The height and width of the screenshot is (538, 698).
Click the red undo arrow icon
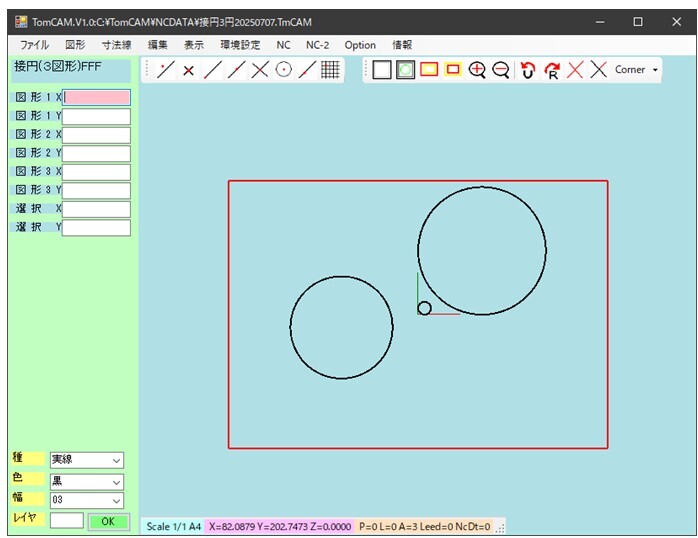point(528,70)
